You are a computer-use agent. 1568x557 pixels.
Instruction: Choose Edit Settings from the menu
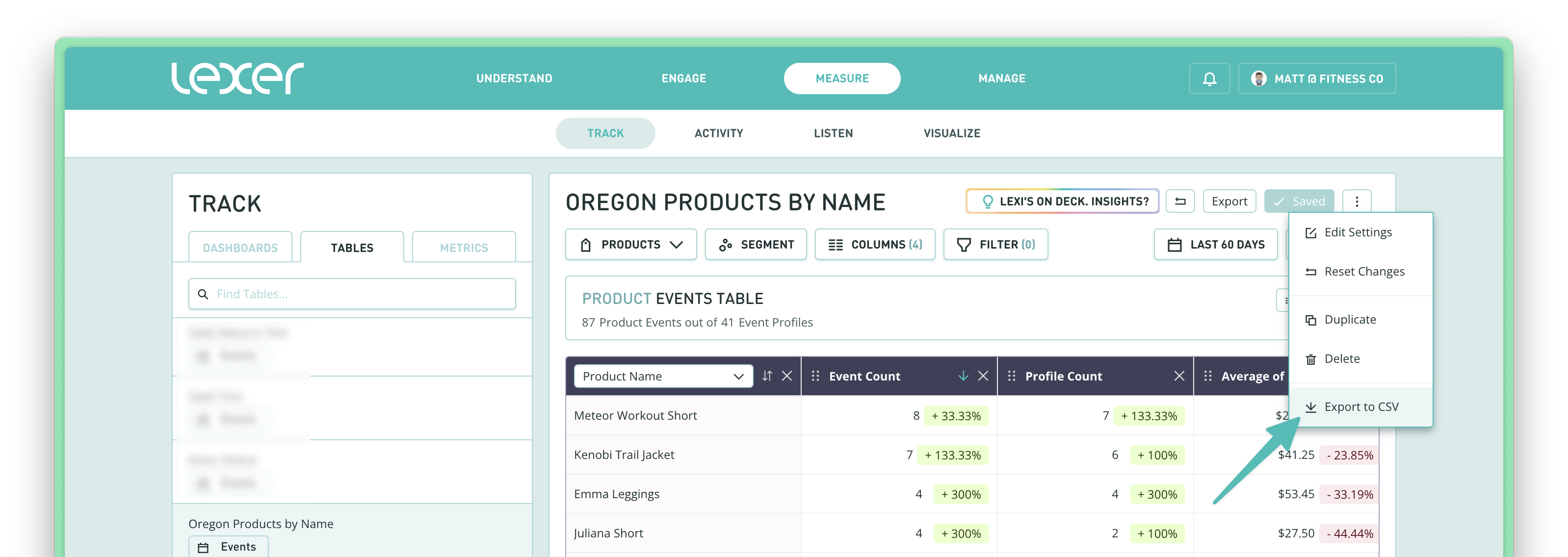point(1360,232)
